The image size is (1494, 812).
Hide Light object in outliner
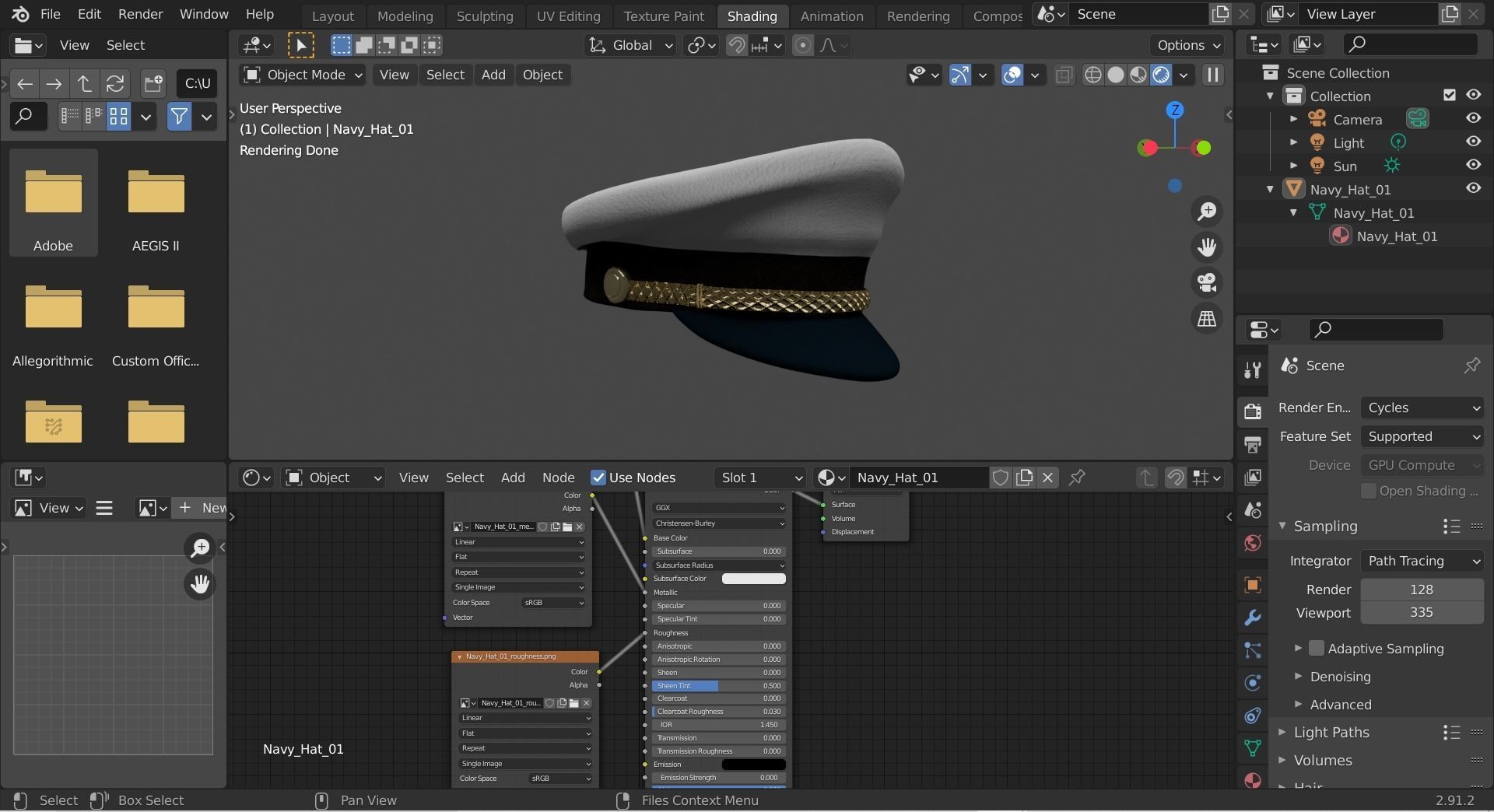point(1473,142)
